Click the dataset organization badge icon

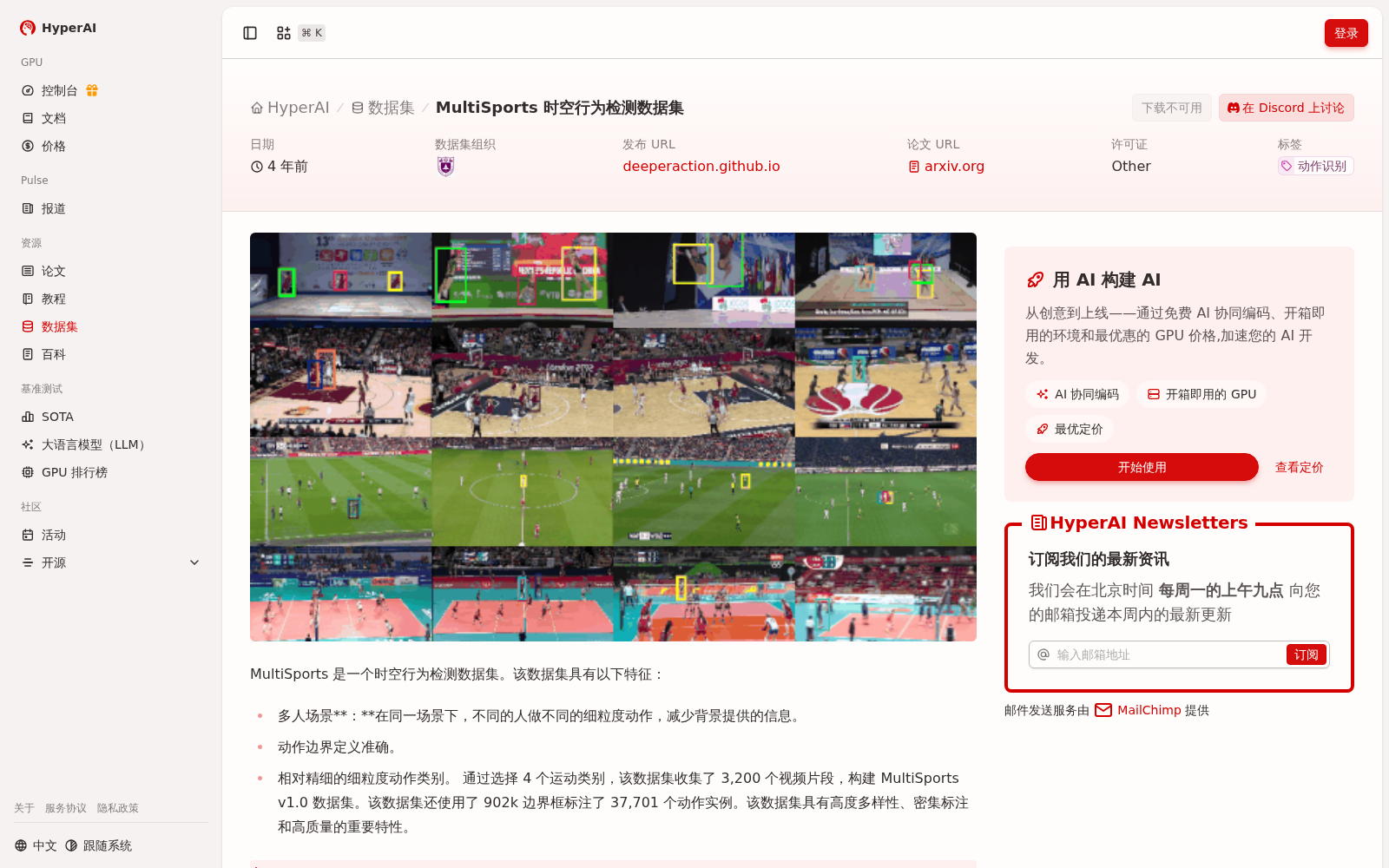(445, 166)
